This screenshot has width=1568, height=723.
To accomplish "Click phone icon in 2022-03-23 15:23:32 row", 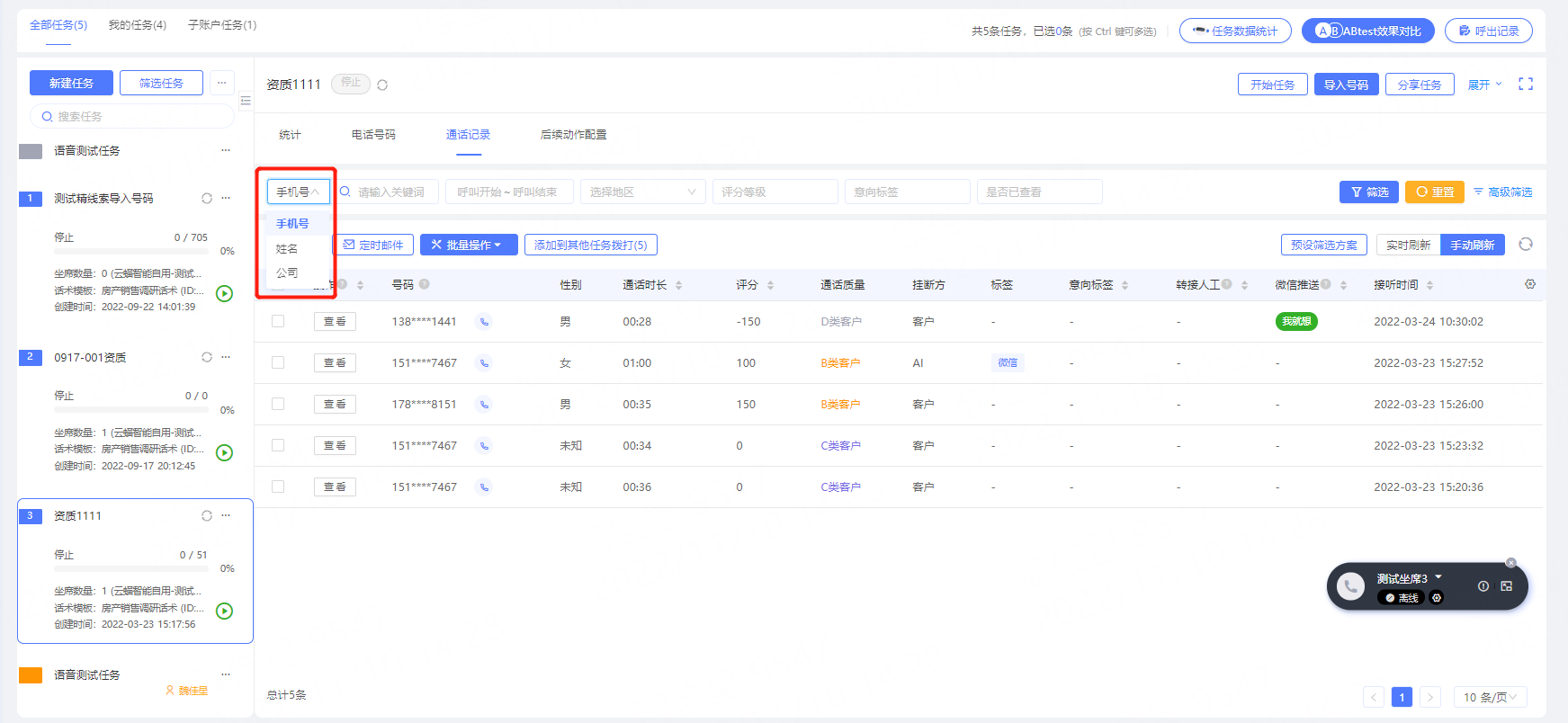I will [484, 446].
